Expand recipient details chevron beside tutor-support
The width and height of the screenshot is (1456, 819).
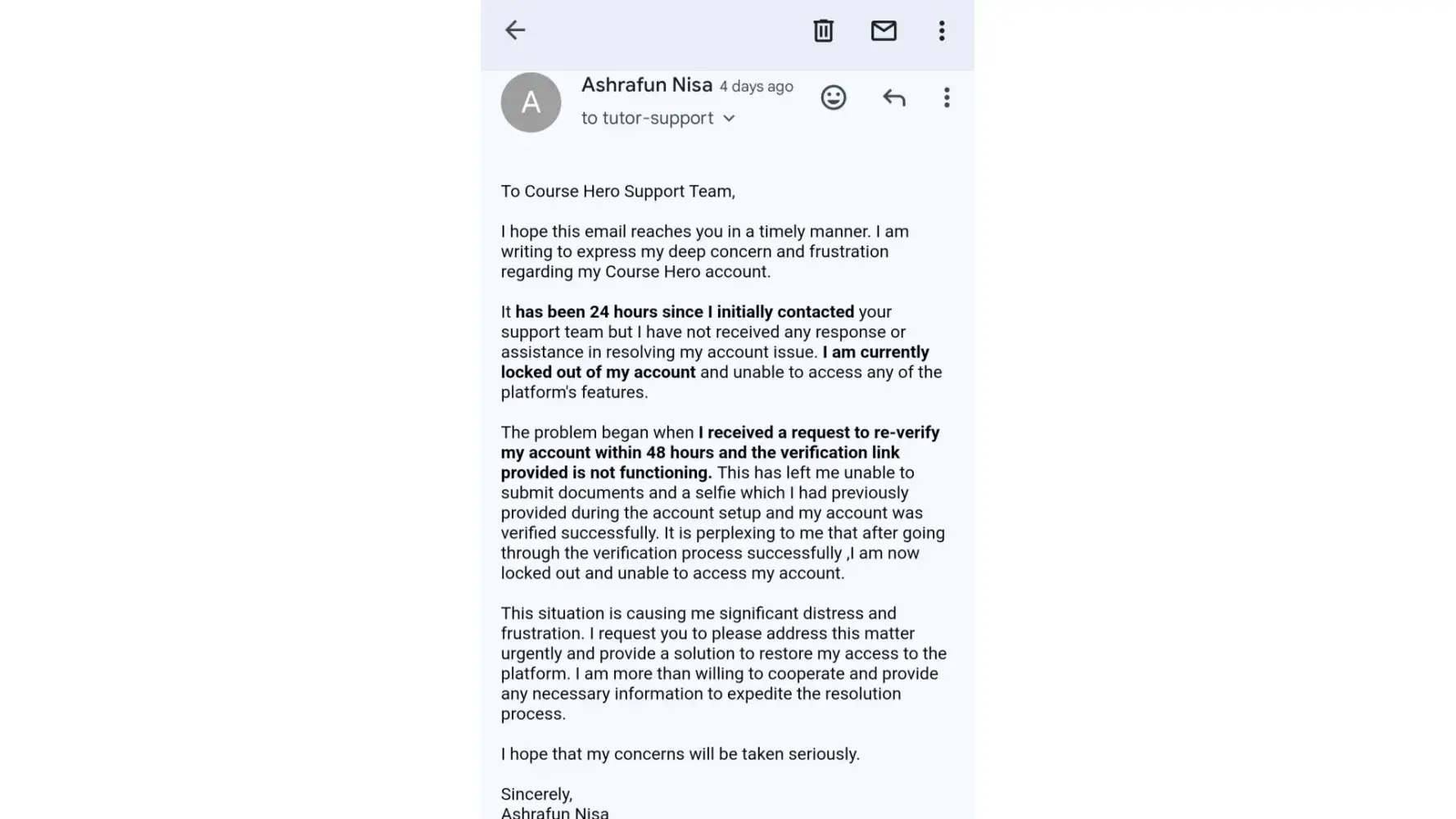729,119
